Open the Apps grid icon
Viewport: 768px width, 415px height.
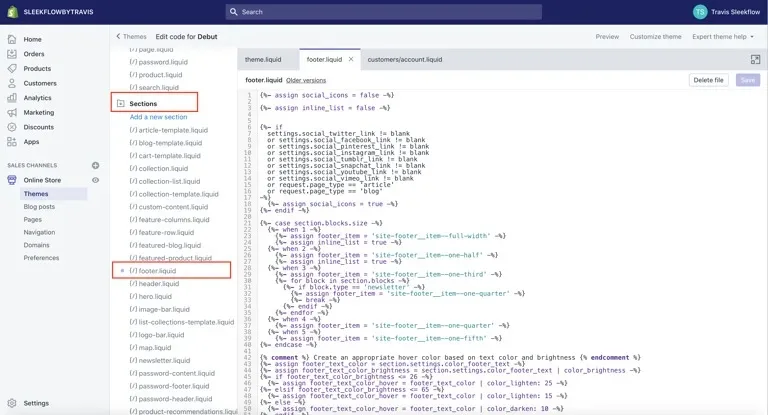click(x=12, y=142)
